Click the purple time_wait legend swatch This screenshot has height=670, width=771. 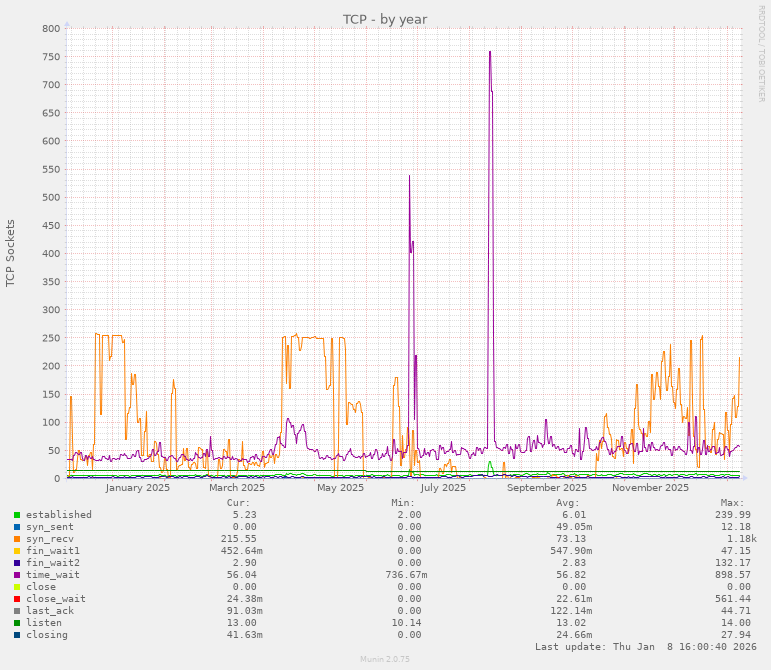pyautogui.click(x=17, y=575)
